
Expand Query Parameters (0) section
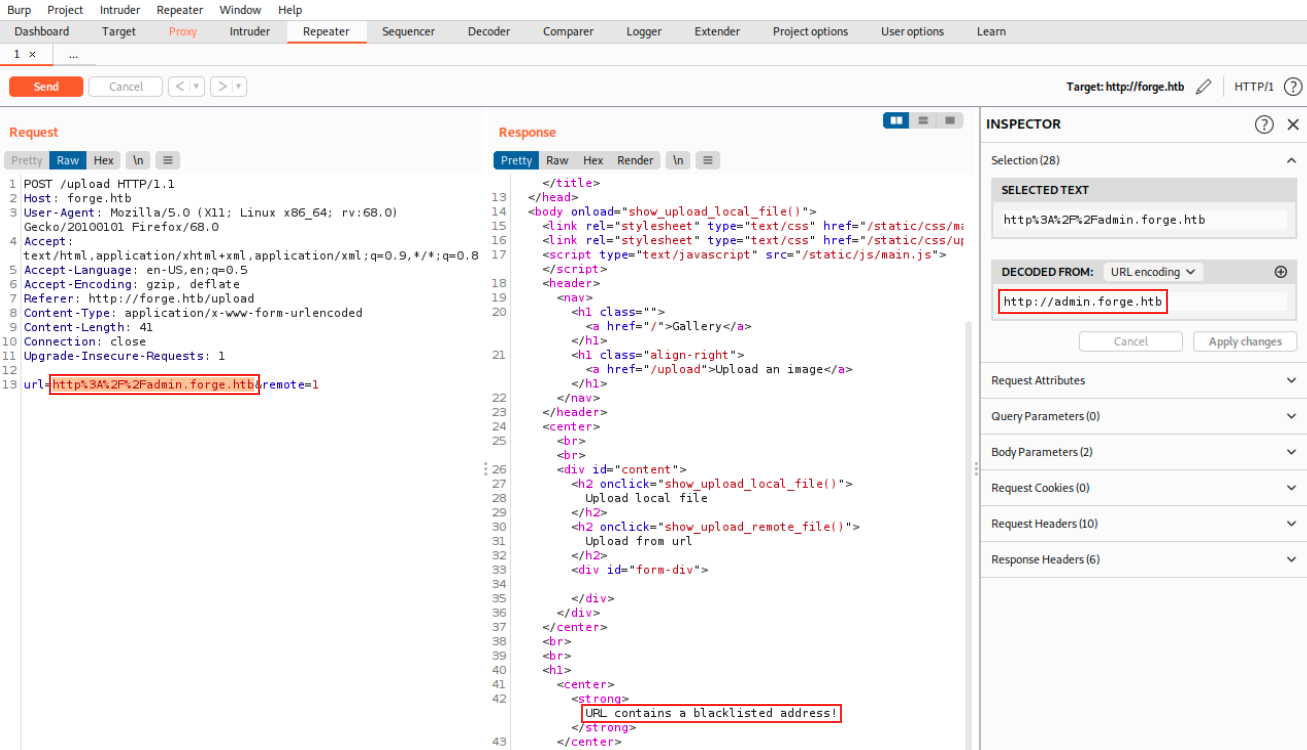point(1143,416)
